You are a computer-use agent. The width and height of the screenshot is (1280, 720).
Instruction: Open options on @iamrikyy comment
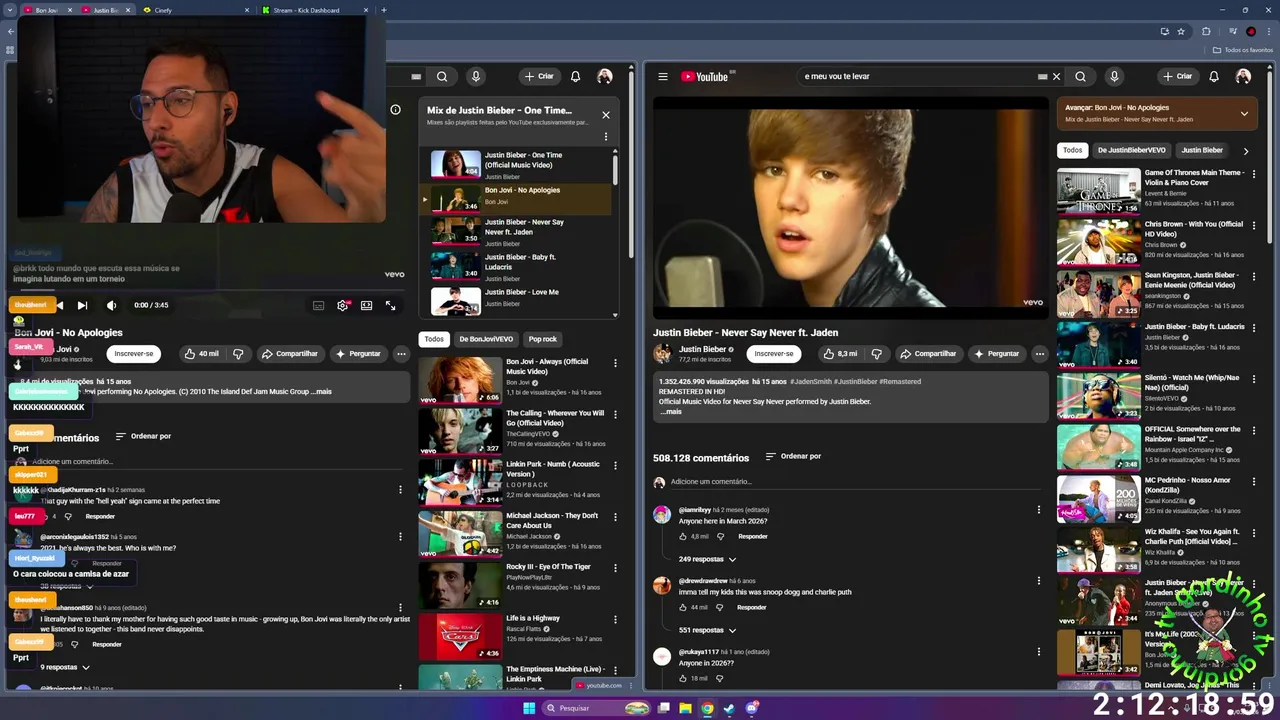[1038, 511]
